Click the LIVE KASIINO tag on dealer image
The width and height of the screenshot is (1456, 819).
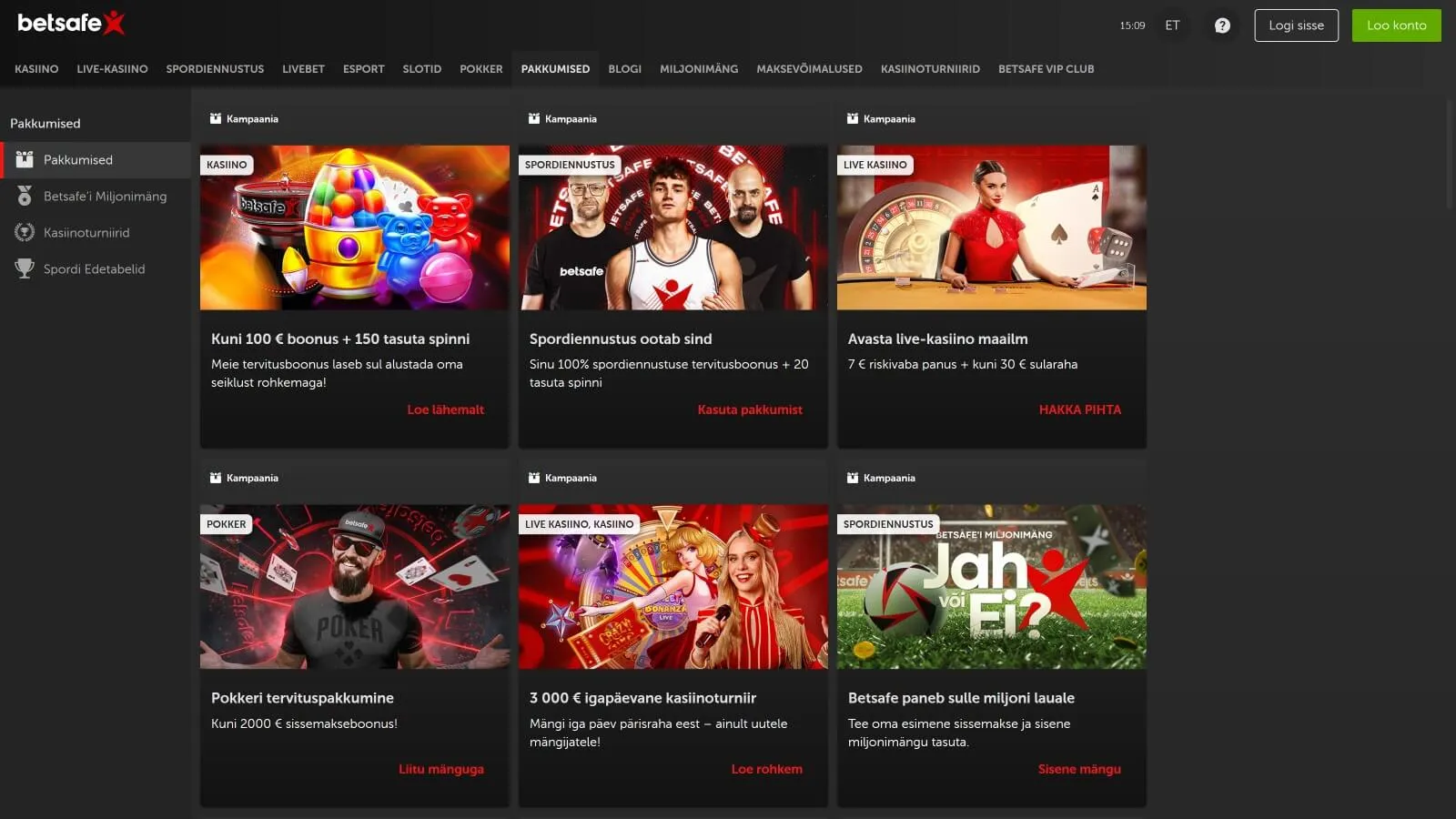point(875,165)
